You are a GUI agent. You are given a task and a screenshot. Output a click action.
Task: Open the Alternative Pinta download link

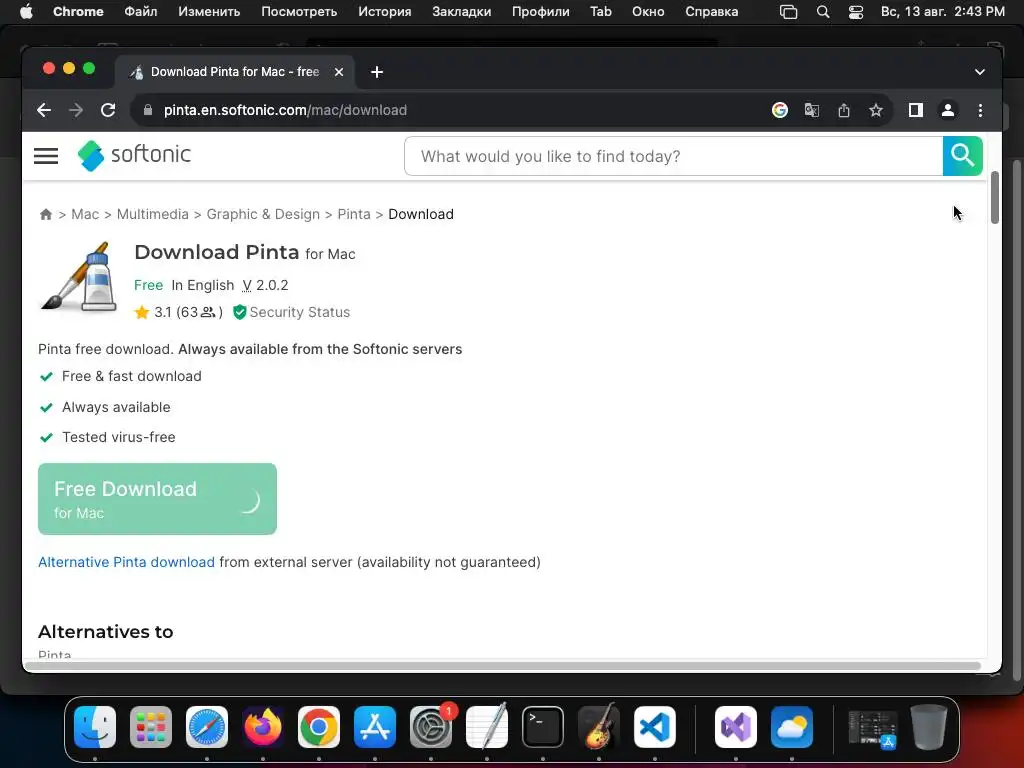tap(126, 562)
